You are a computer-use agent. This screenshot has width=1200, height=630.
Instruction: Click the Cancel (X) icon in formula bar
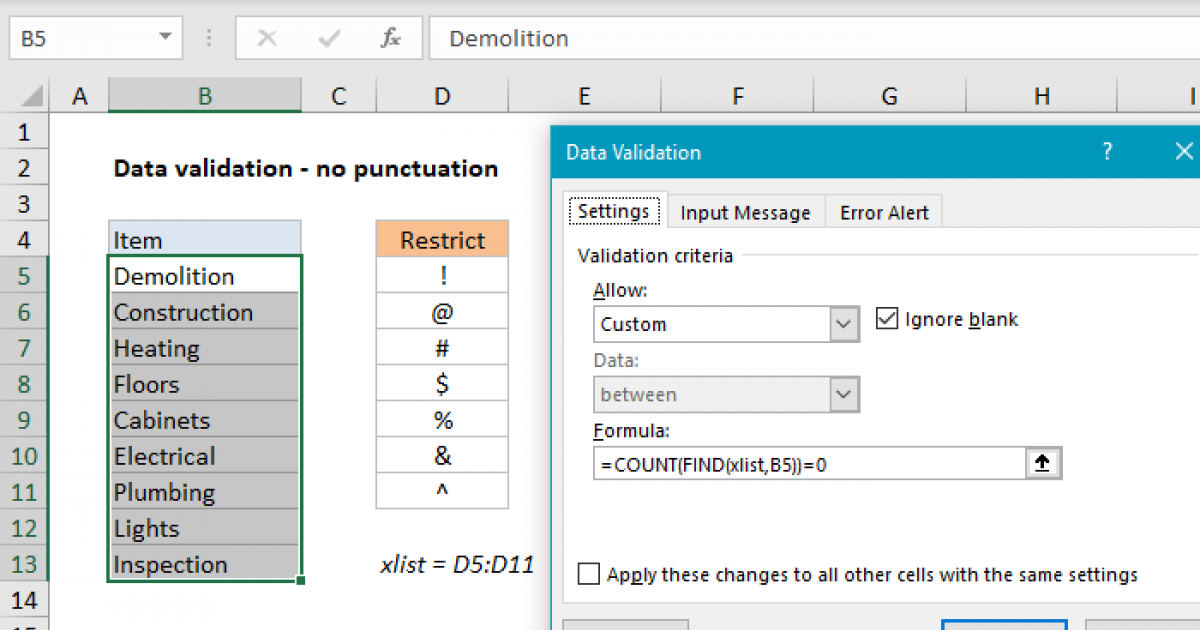[268, 39]
